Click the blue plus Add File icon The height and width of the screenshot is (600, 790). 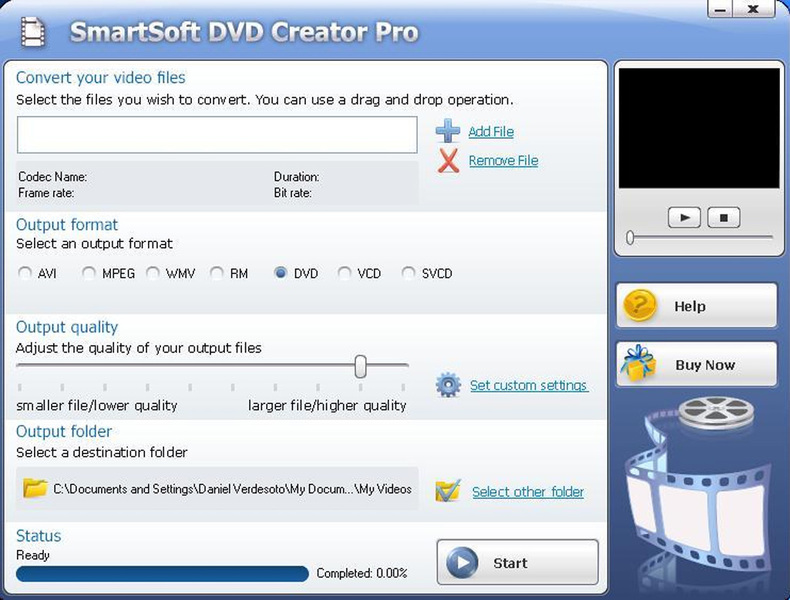[447, 131]
